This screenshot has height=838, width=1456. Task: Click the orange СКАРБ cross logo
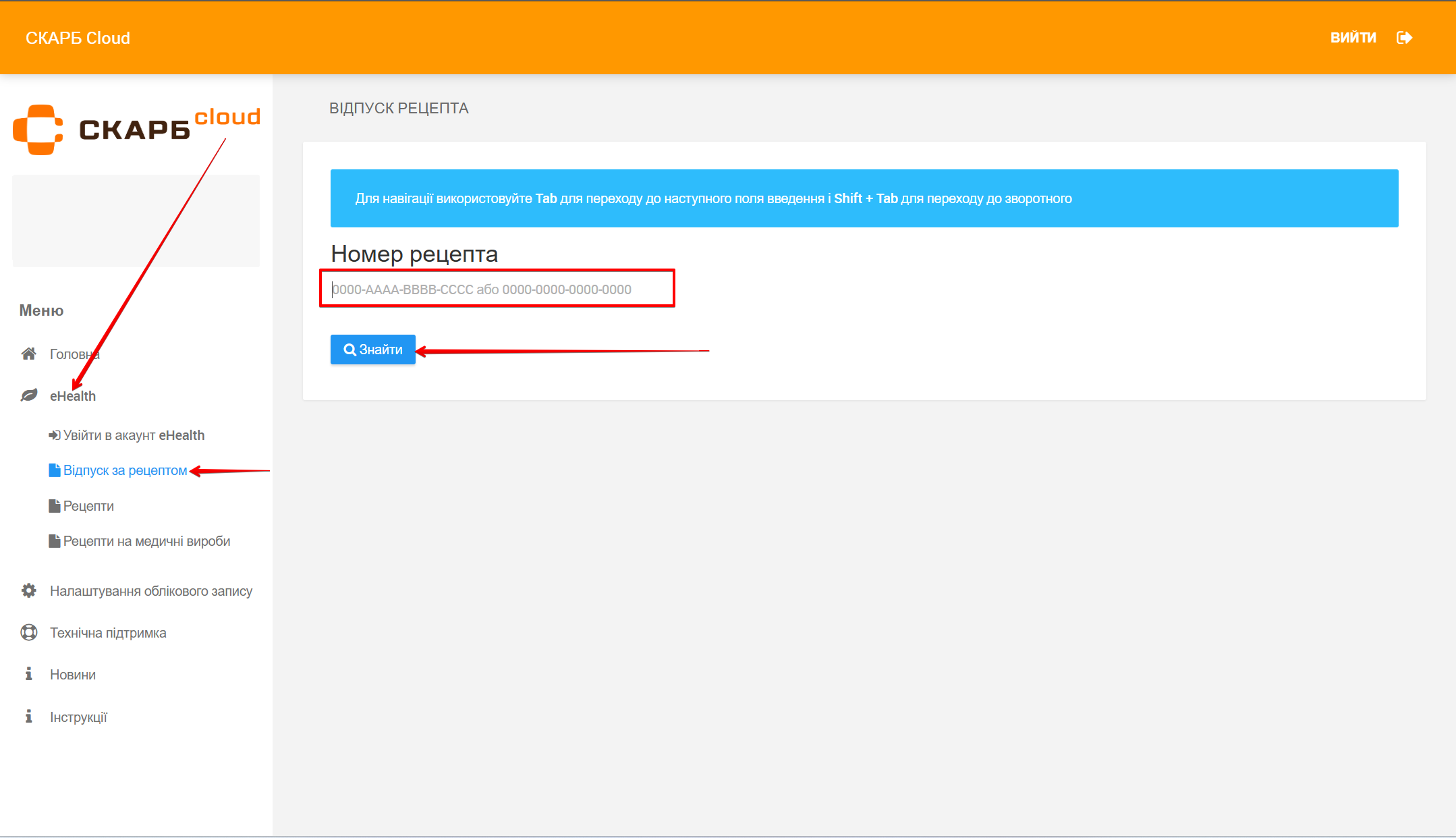pos(38,130)
